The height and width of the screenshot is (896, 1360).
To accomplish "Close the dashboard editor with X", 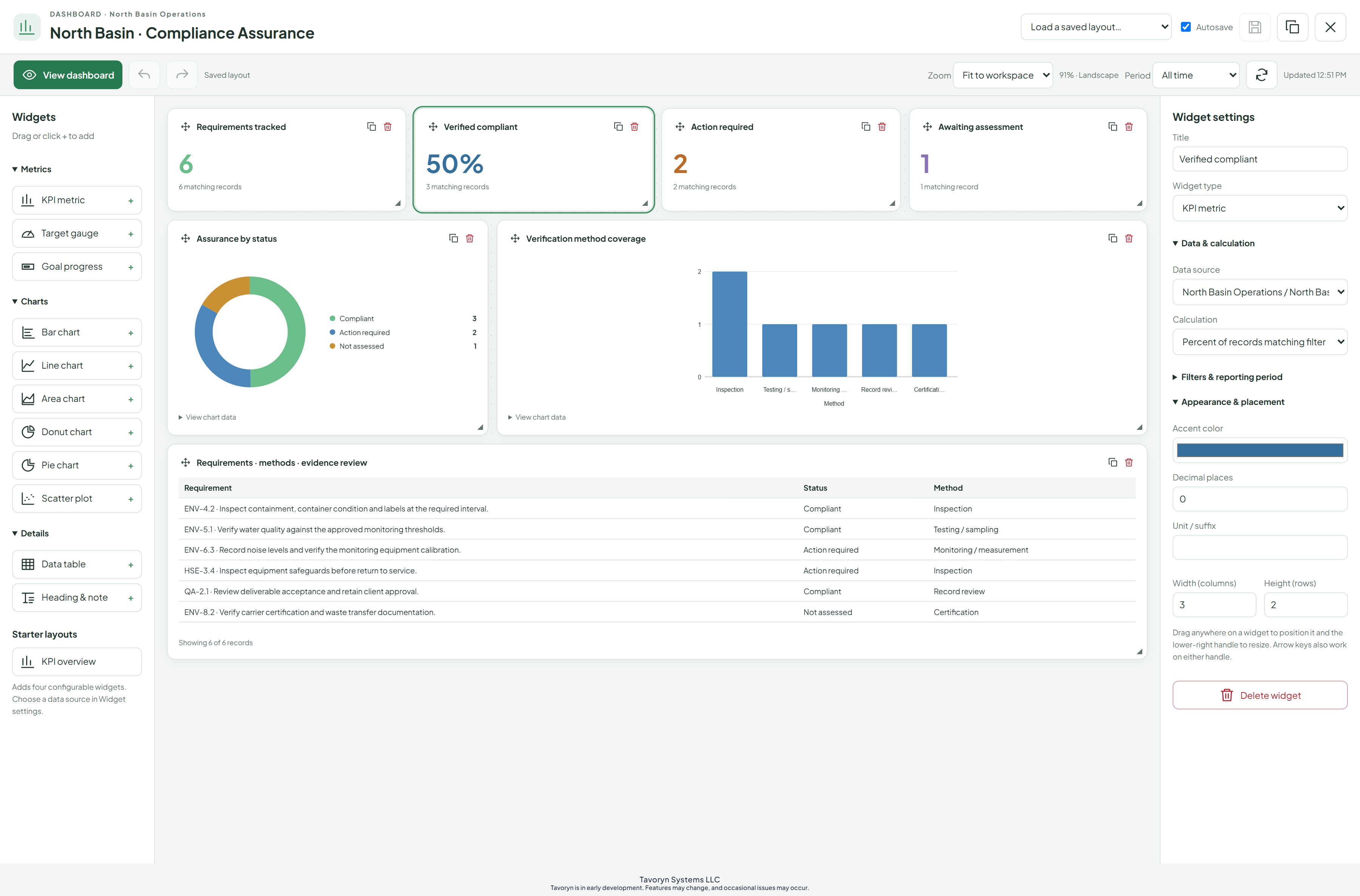I will (1330, 27).
